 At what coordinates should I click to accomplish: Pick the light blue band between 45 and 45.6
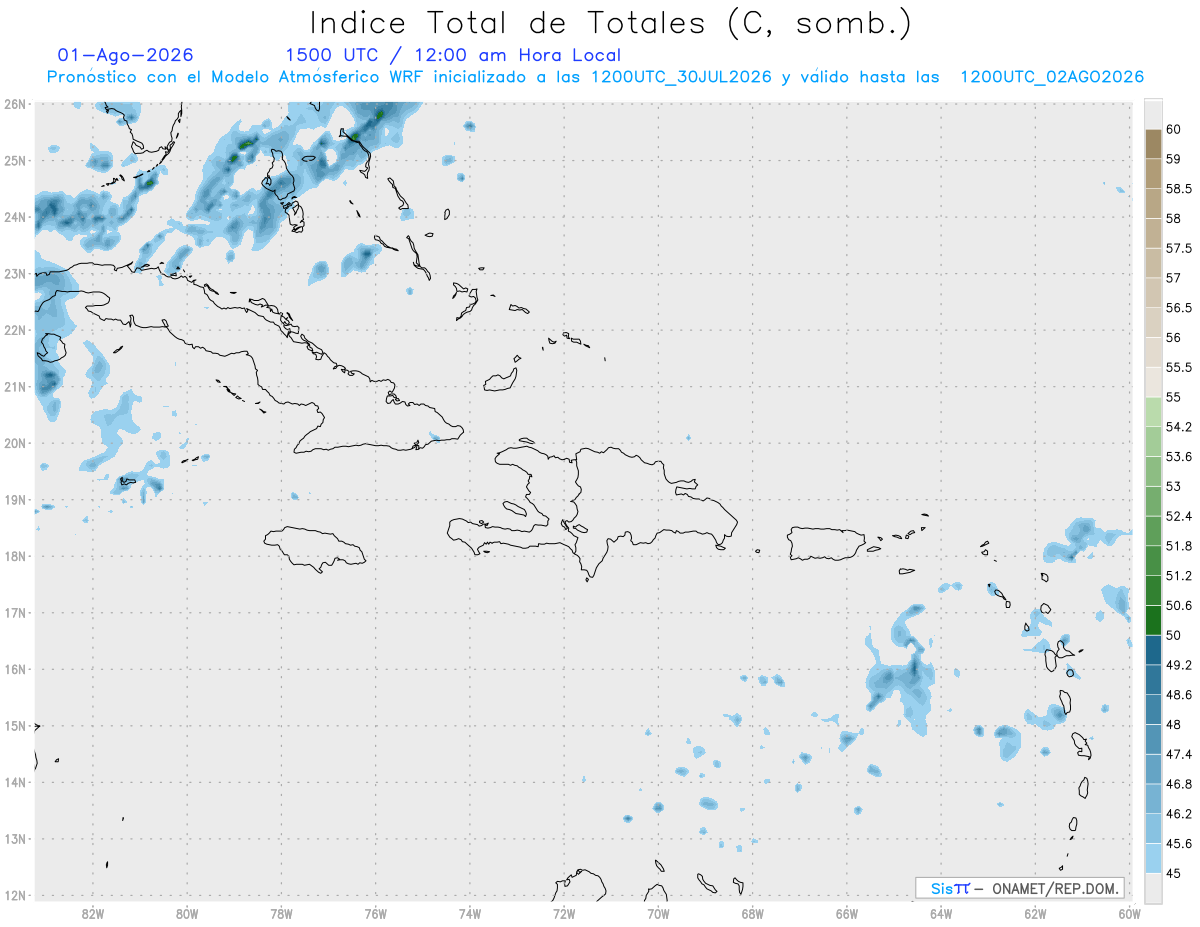[1153, 858]
